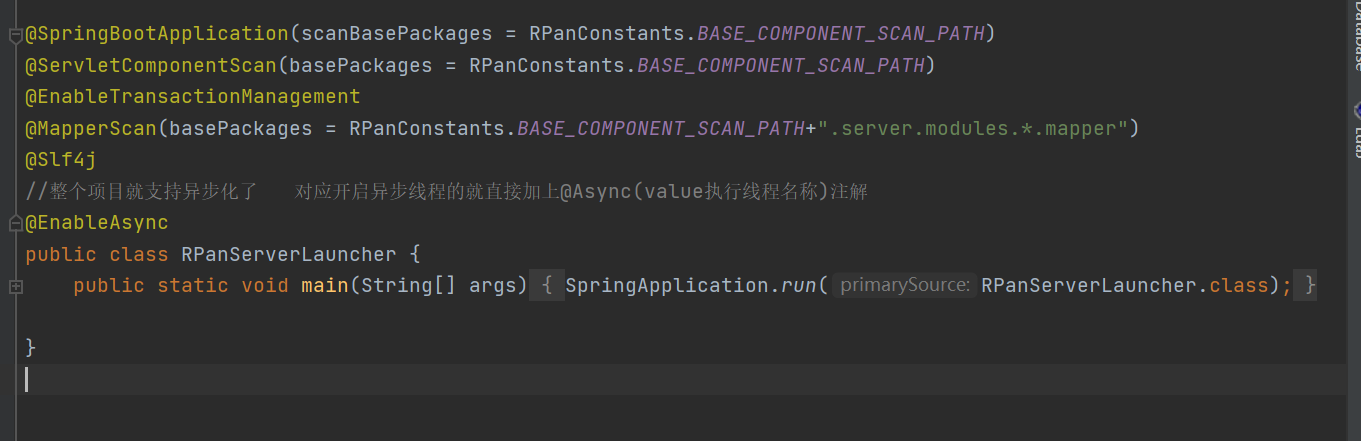1361x441 pixels.
Task: Click the RPanServerLauncher.class argument
Action: 1124,286
